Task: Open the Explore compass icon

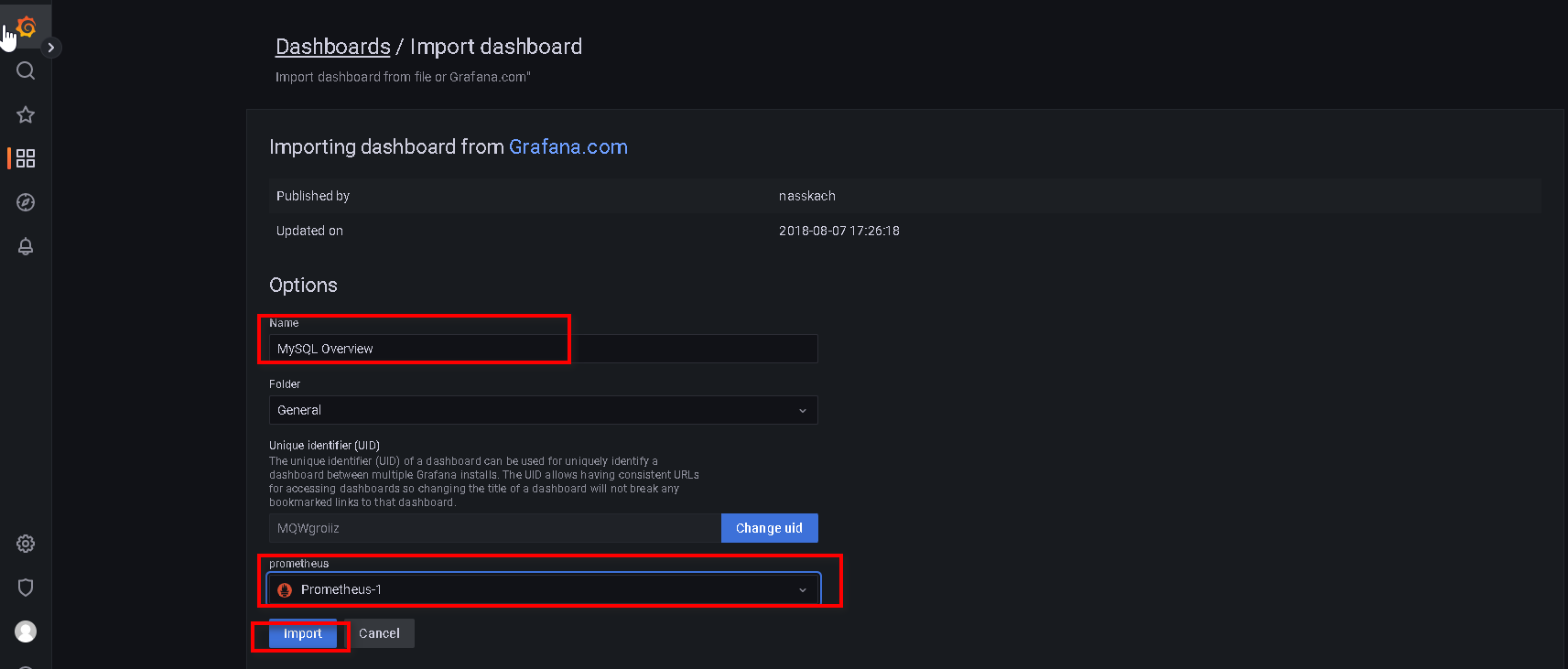Action: [x=26, y=202]
